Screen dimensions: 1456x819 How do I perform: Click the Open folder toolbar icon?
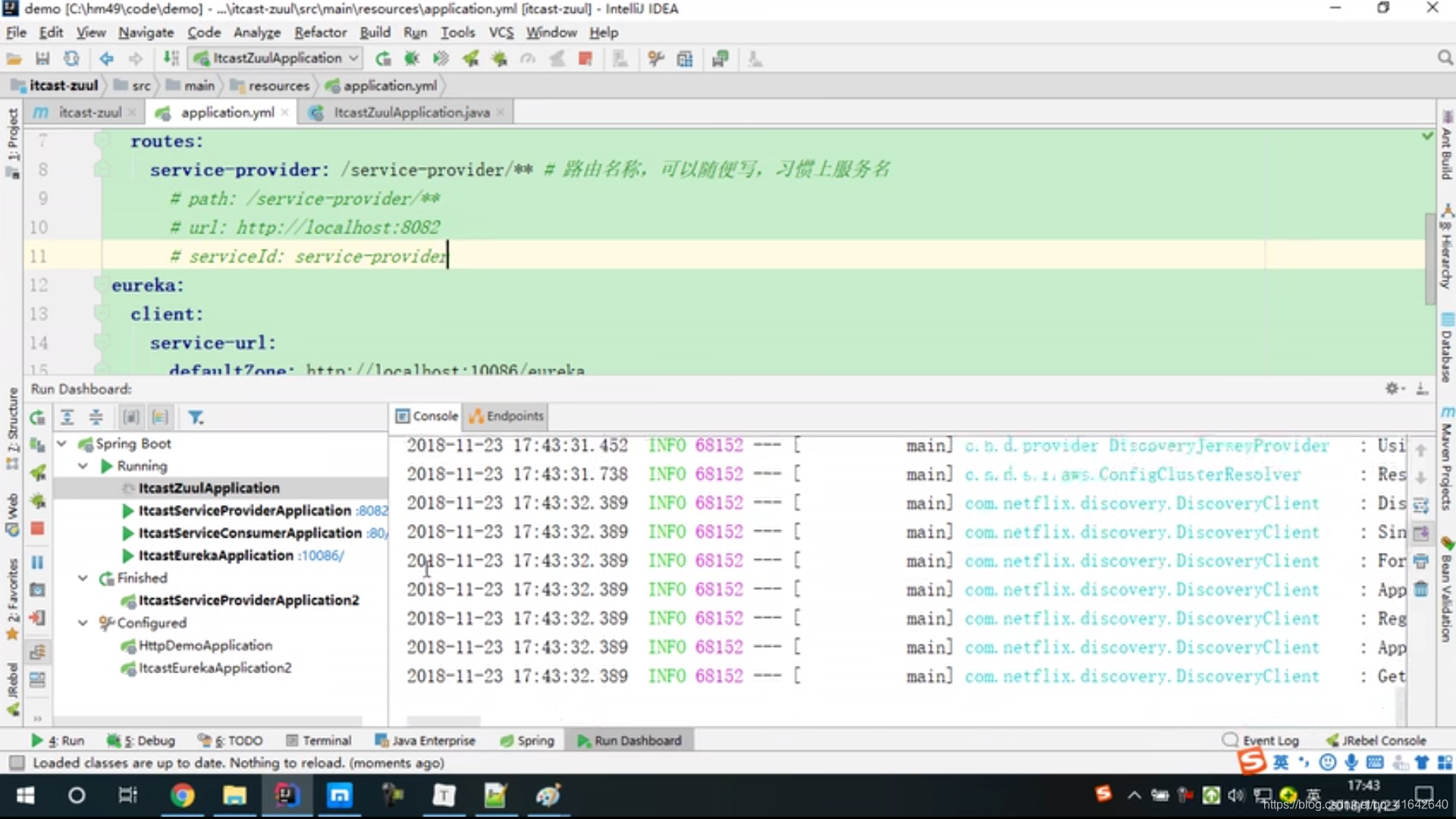pyautogui.click(x=14, y=58)
